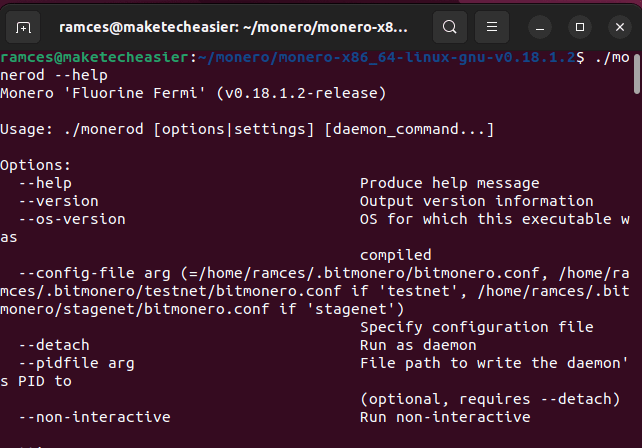Click the 'Run as daemon' description
The height and width of the screenshot is (448, 642).
[414, 345]
